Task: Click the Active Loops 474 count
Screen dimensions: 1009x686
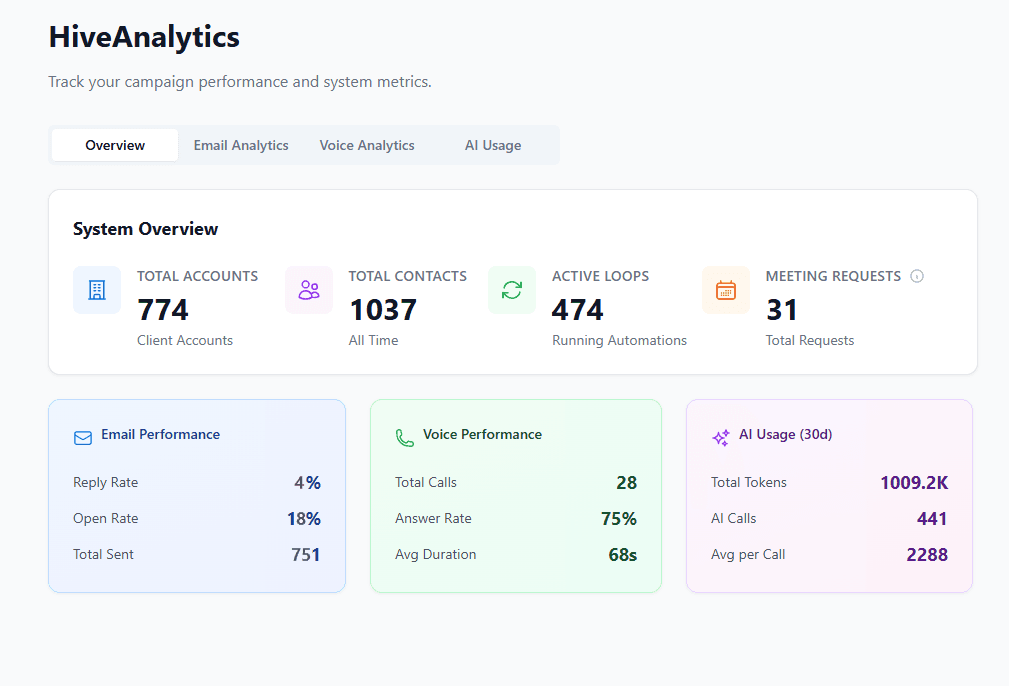Action: (578, 309)
